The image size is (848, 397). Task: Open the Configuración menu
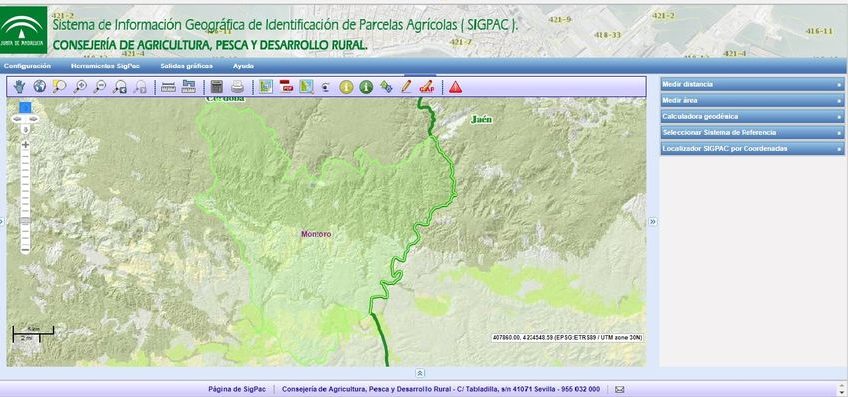point(27,66)
